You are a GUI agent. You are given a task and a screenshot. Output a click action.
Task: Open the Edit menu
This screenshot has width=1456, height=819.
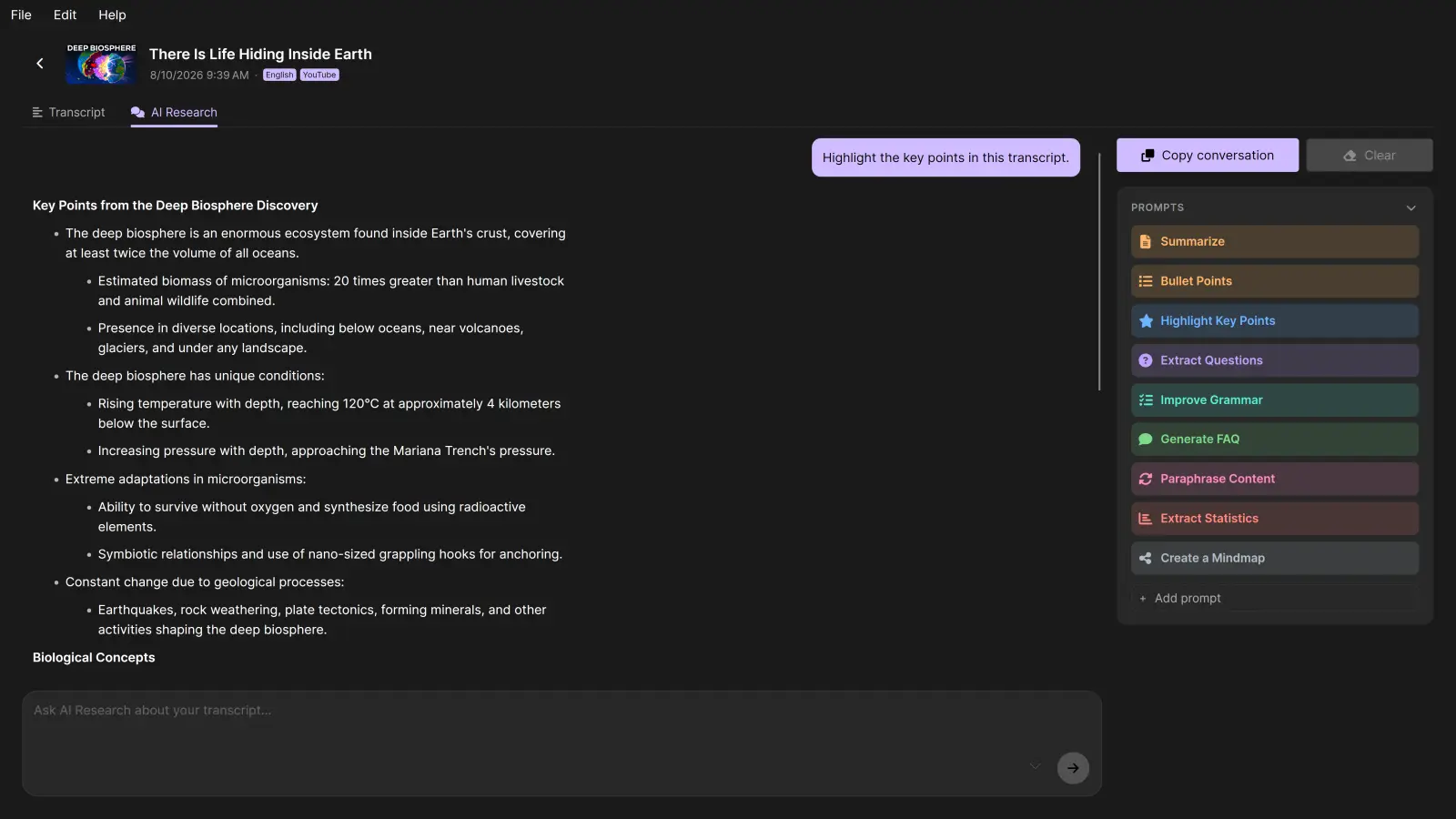65,15
